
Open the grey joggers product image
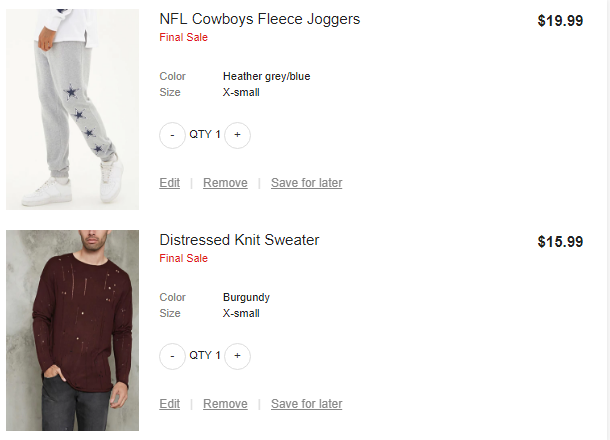click(72, 109)
